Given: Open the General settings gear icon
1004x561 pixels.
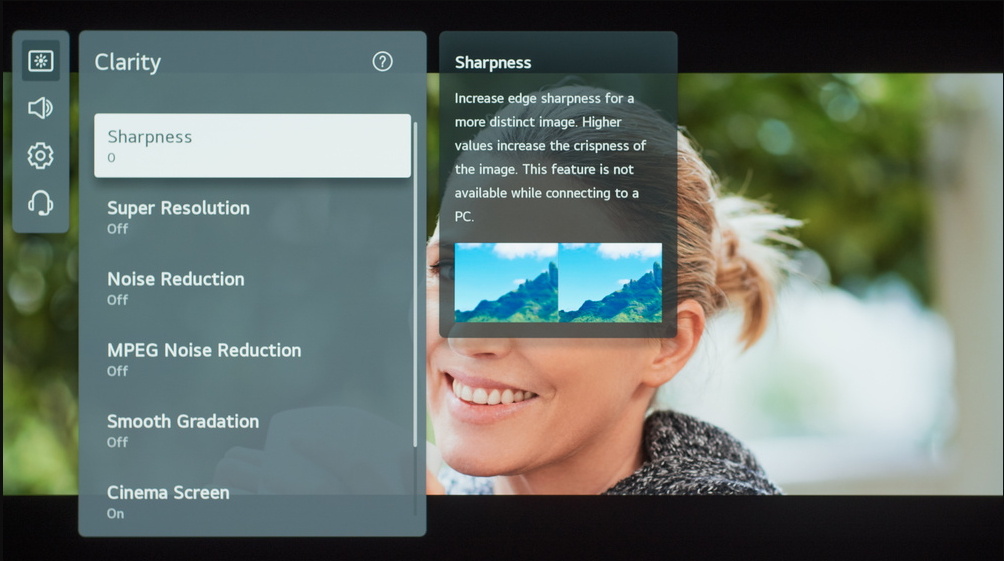Looking at the screenshot, I should click(40, 156).
